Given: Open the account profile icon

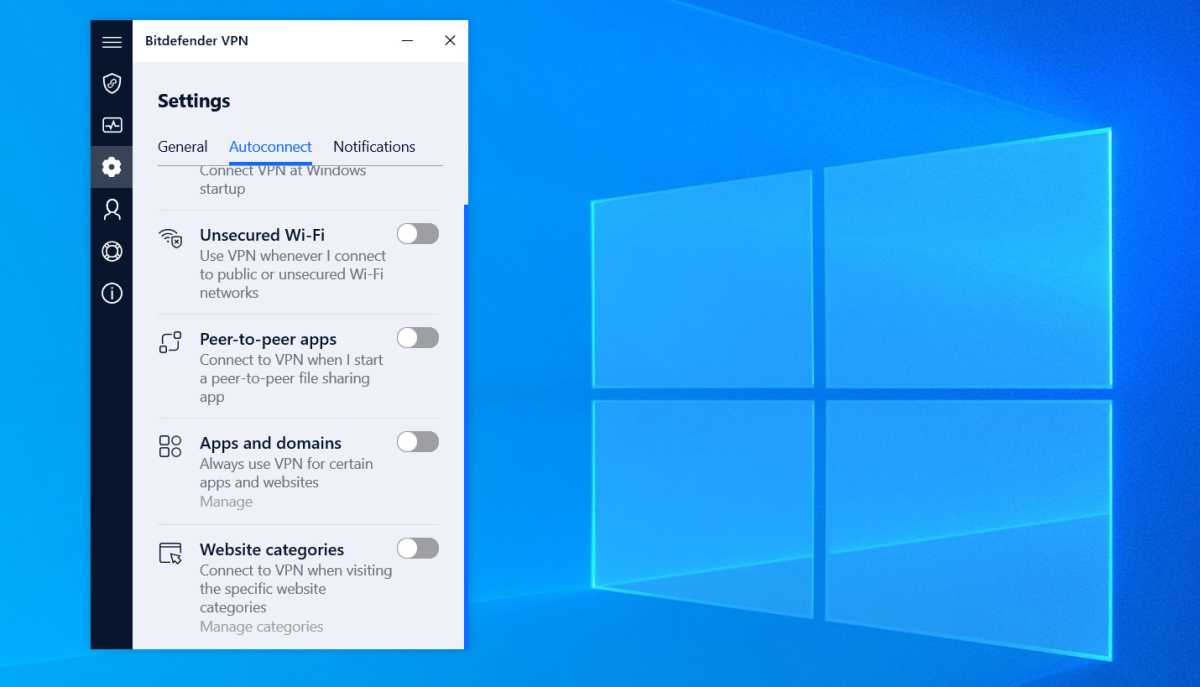Looking at the screenshot, I should [x=112, y=209].
